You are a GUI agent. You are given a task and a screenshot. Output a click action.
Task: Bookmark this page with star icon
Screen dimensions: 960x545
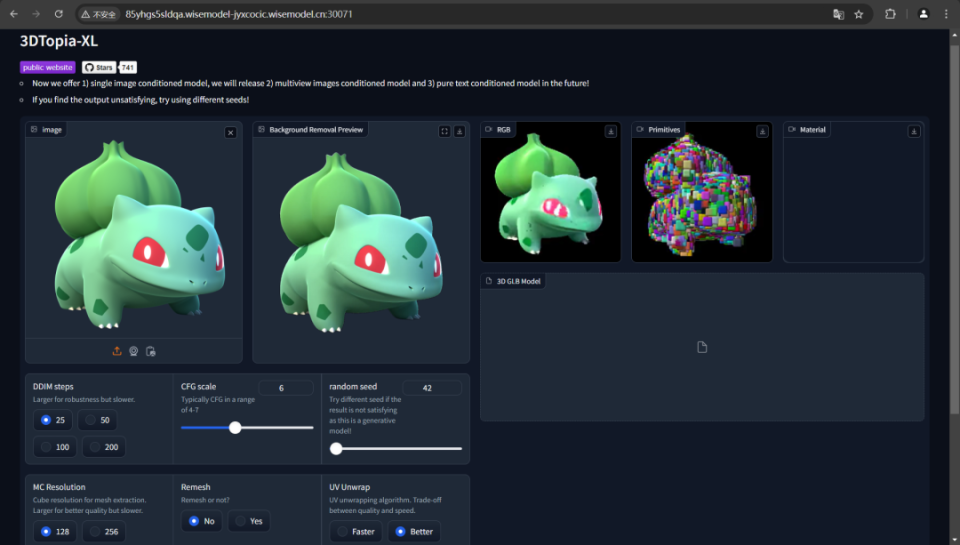pos(858,14)
